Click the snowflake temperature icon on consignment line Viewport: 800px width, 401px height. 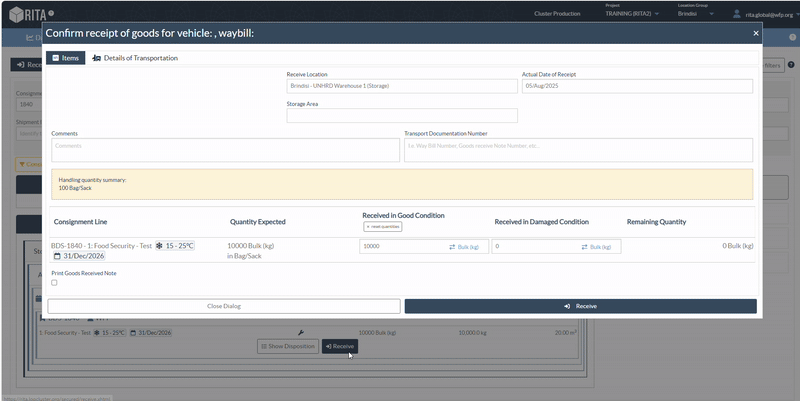(159, 245)
